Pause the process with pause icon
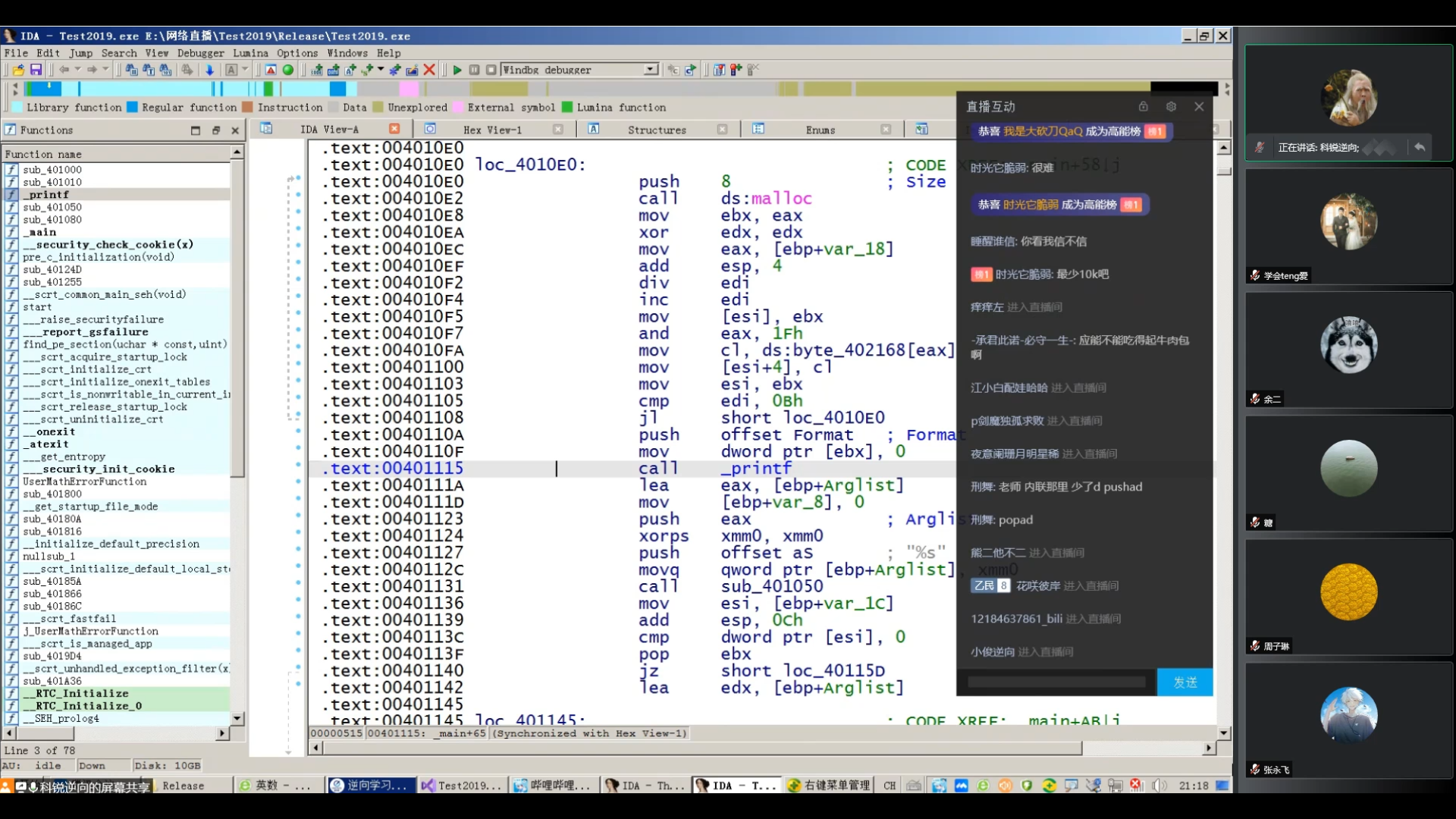The width and height of the screenshot is (1456, 819). coord(474,70)
